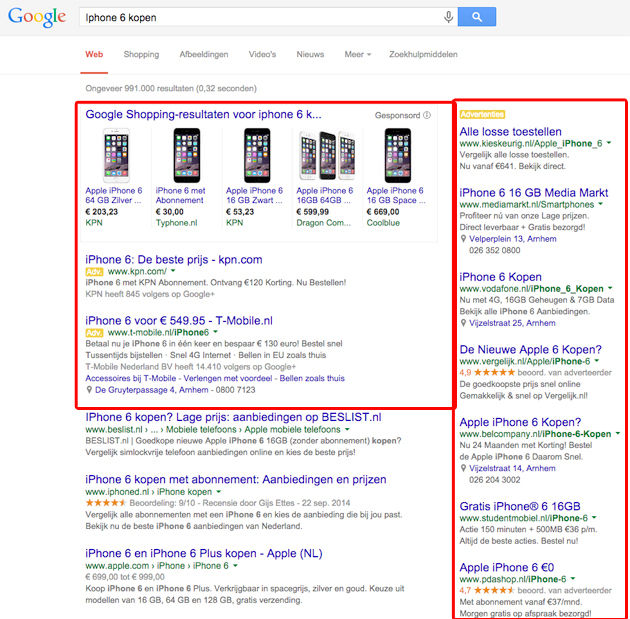The image size is (630, 619).
Task: Open 'iPhone 6: De beste prijs - kpn.com'
Action: coord(174,260)
